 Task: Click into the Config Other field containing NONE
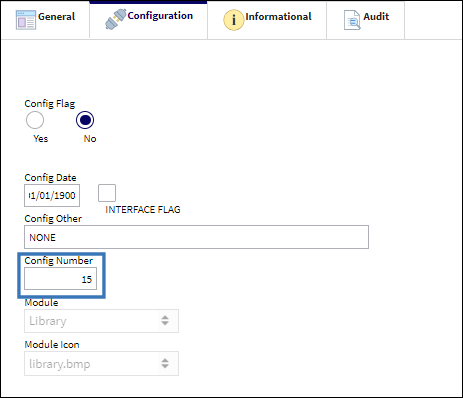[x=196, y=237]
